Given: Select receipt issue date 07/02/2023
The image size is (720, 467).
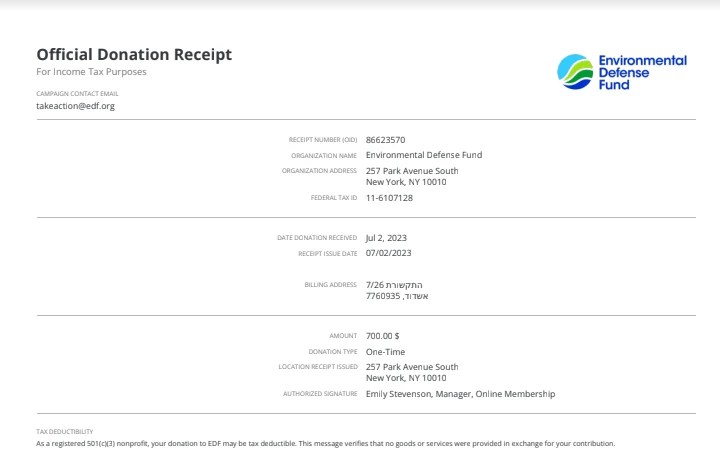Looking at the screenshot, I should tap(388, 253).
